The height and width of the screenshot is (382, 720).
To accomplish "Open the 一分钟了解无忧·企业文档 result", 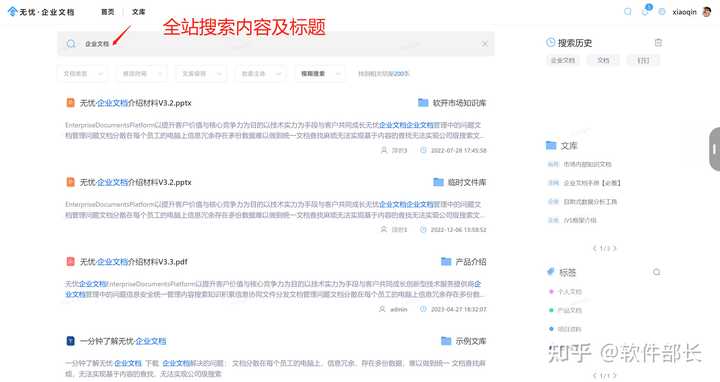I will (x=123, y=341).
